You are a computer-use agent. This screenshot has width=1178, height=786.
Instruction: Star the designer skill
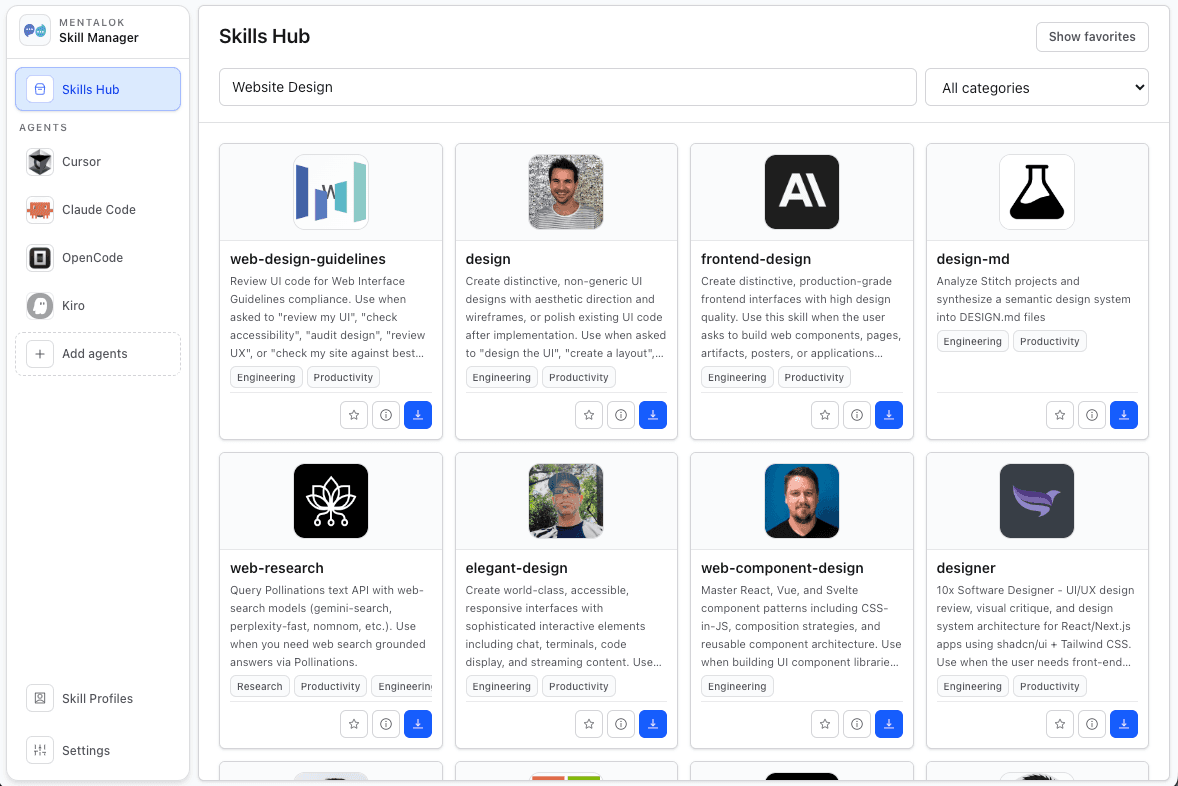click(x=1060, y=724)
